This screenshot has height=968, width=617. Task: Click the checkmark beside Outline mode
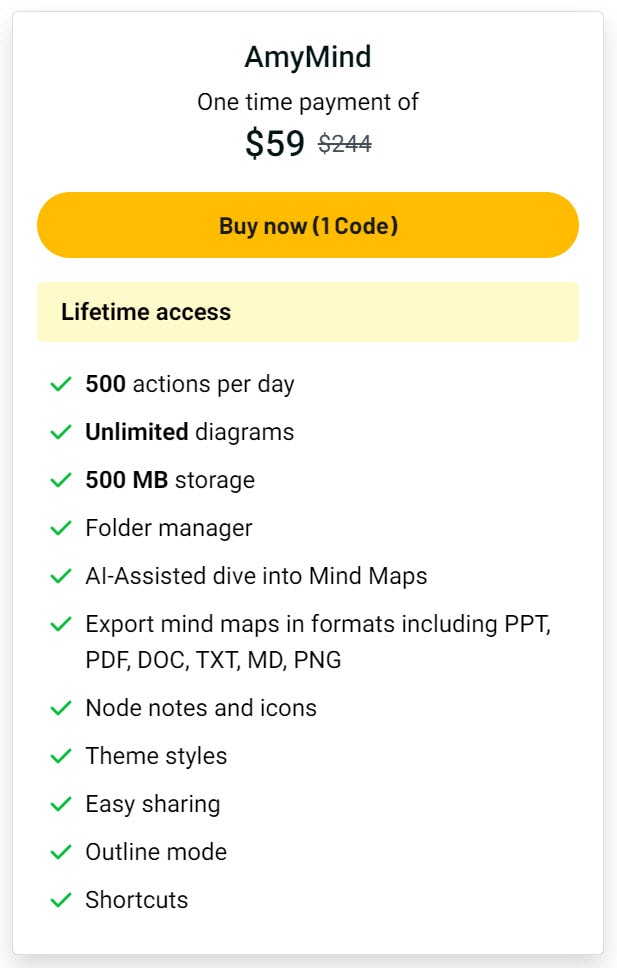point(61,853)
